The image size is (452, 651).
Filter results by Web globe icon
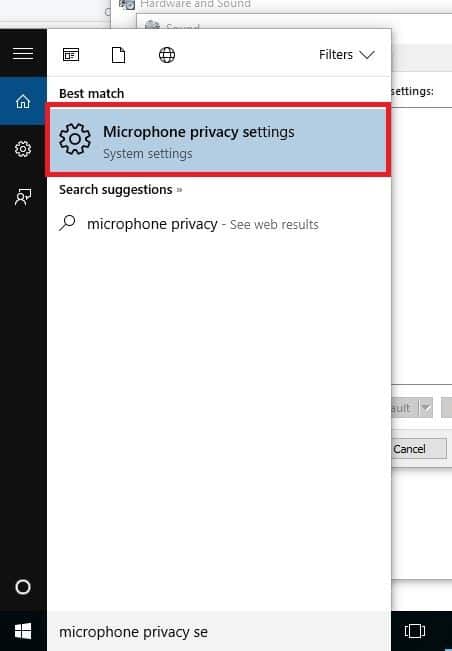(x=167, y=55)
